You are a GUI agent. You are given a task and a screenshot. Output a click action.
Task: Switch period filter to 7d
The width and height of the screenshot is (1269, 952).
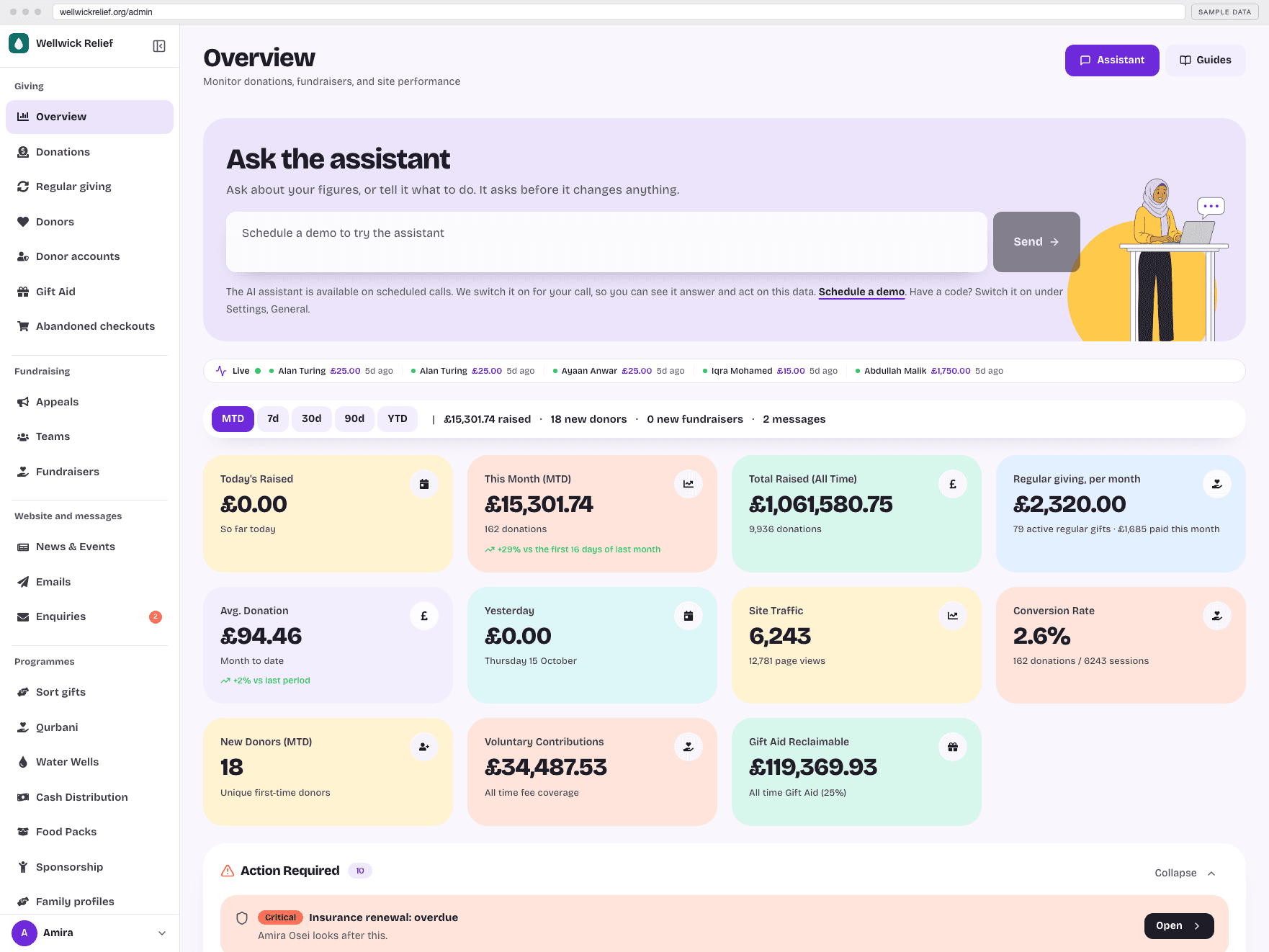pos(273,419)
